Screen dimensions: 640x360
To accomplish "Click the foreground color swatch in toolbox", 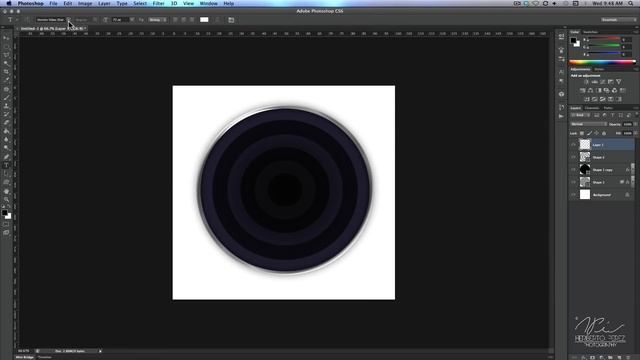I will [4, 213].
